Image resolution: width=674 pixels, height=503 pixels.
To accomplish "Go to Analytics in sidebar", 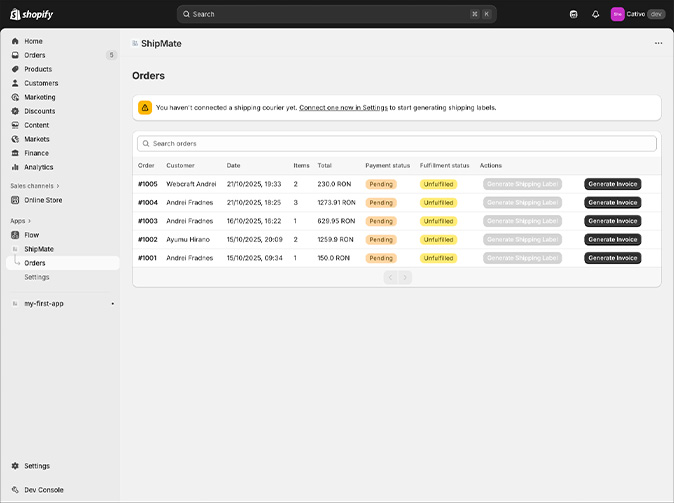I will point(39,167).
